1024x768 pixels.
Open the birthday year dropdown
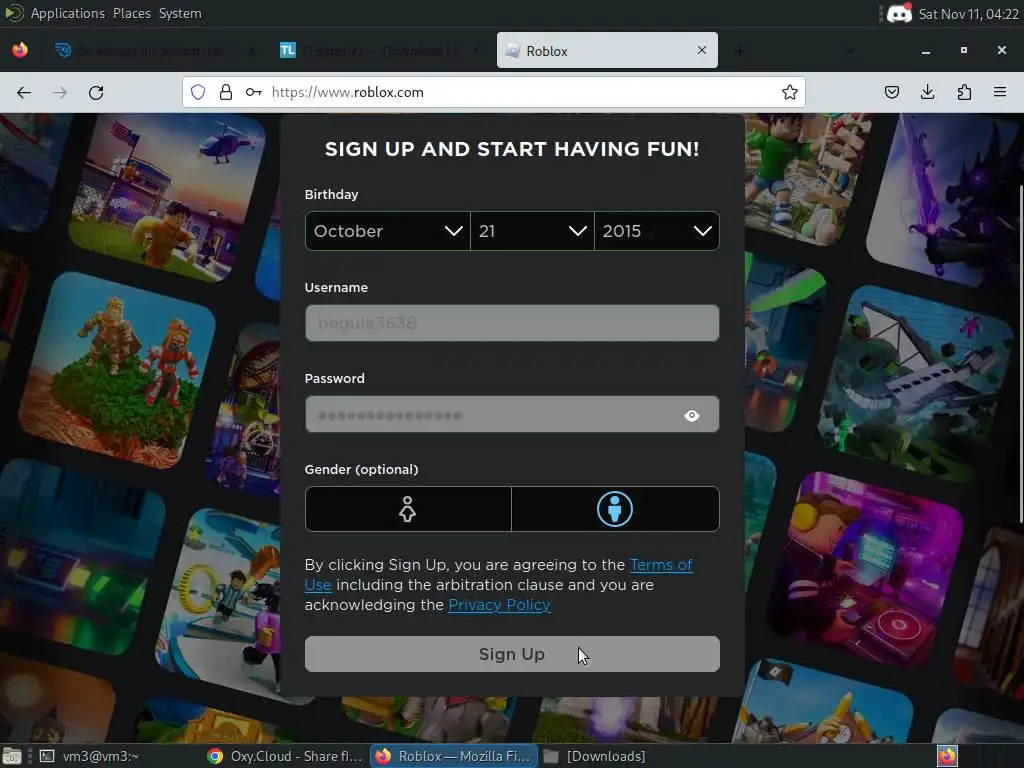pyautogui.click(x=657, y=231)
